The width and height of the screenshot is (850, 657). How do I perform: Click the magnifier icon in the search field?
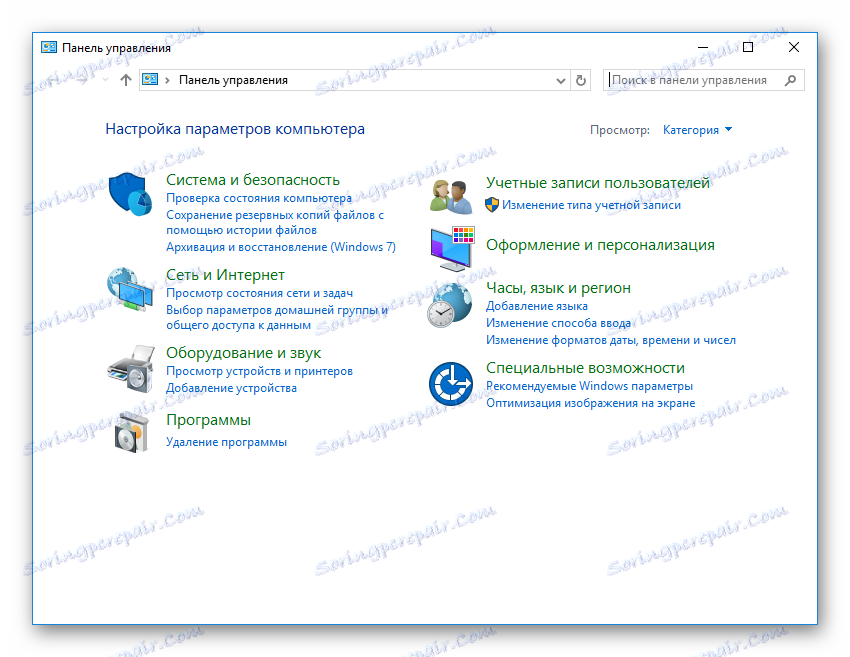[x=790, y=80]
